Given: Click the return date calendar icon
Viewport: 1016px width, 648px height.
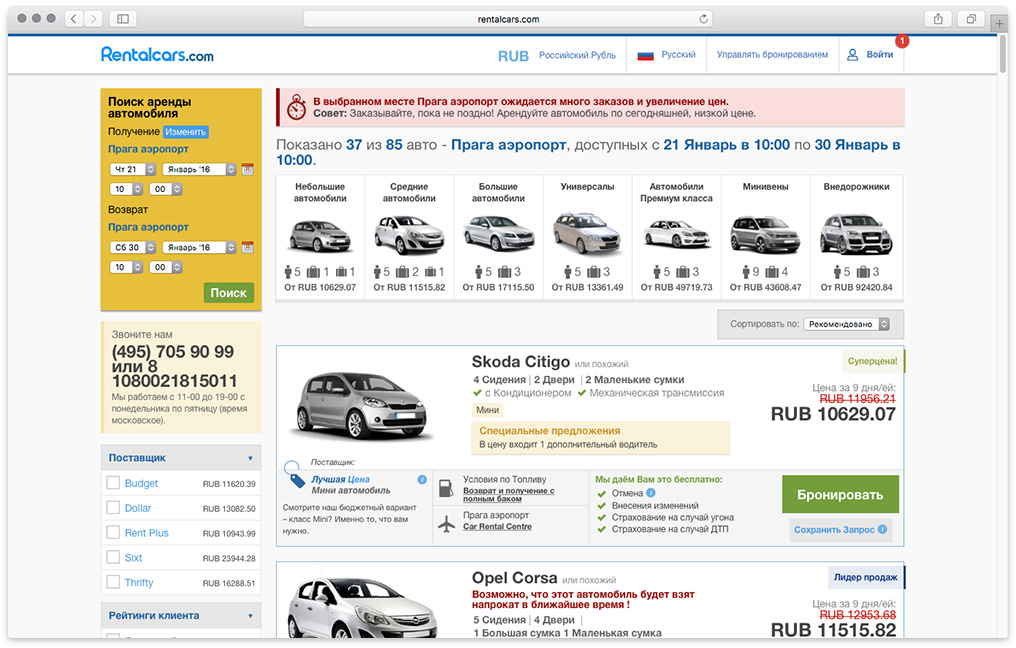Looking at the screenshot, I should [x=247, y=247].
